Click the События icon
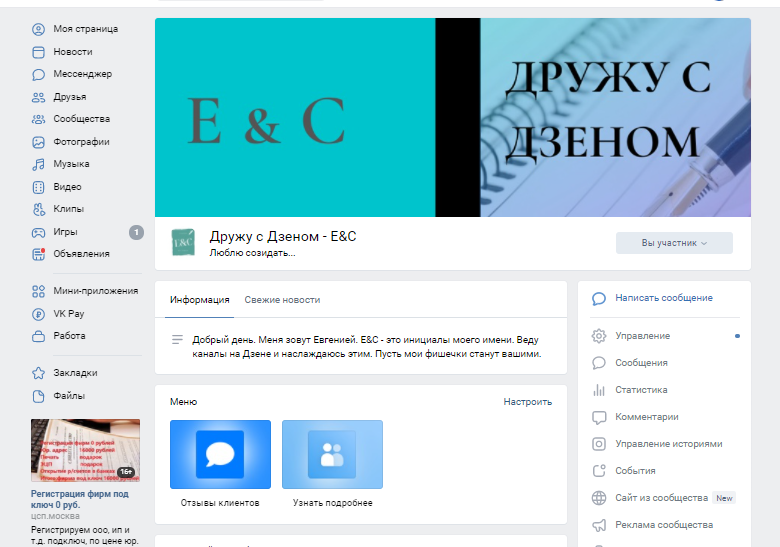 599,471
